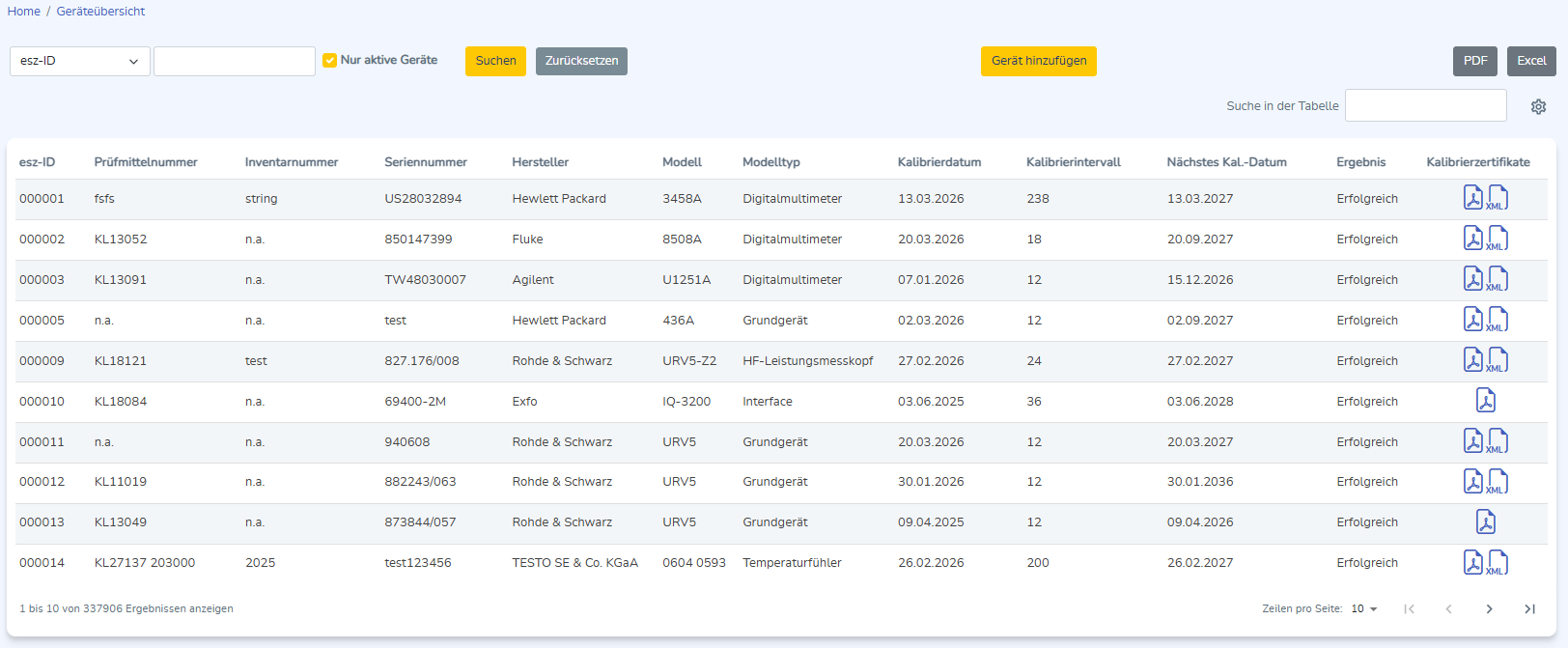Jump to last page of results

[1529, 609]
